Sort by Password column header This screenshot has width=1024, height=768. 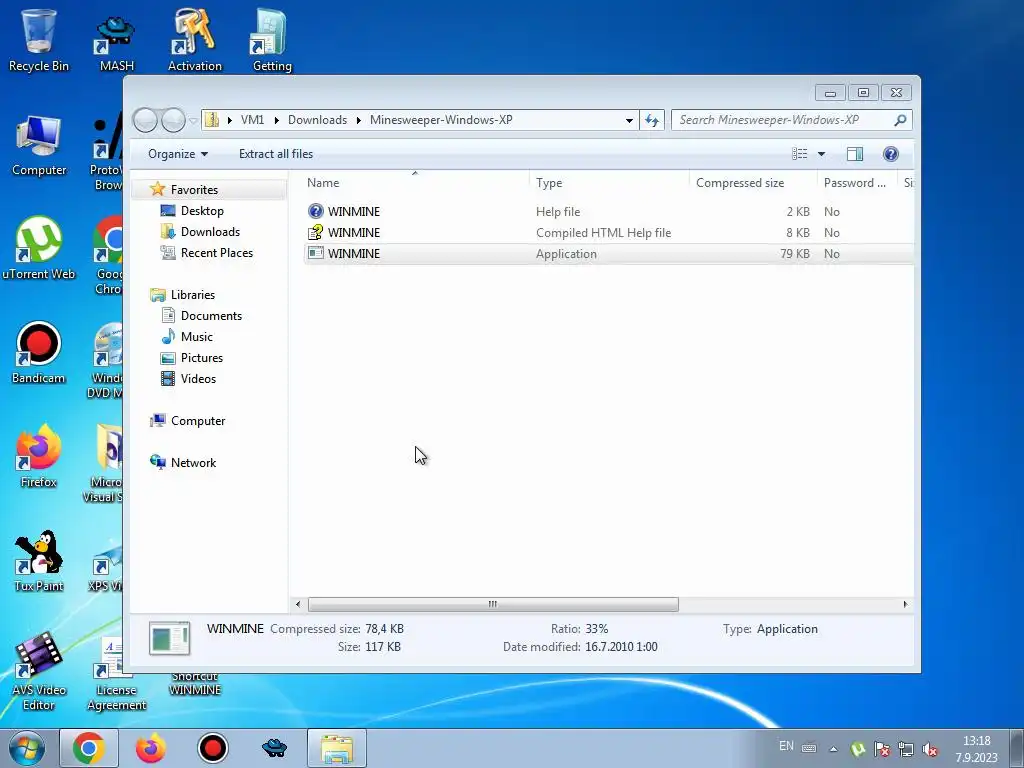[x=856, y=183]
